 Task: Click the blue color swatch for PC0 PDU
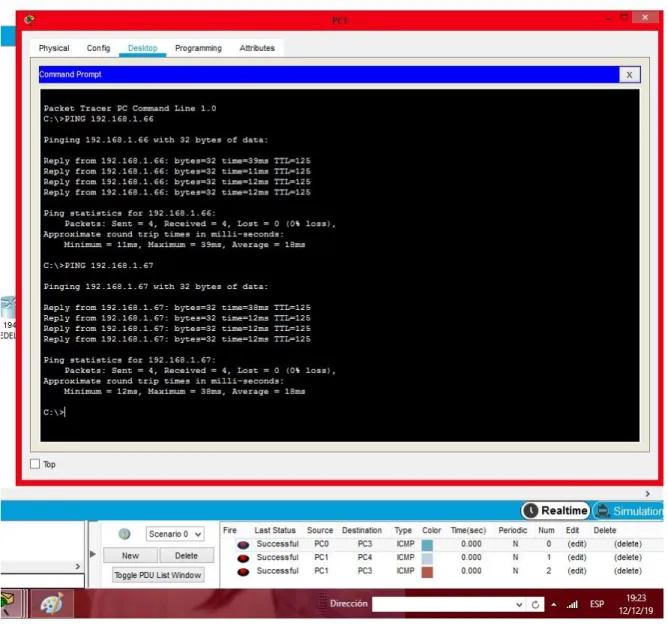pos(427,545)
